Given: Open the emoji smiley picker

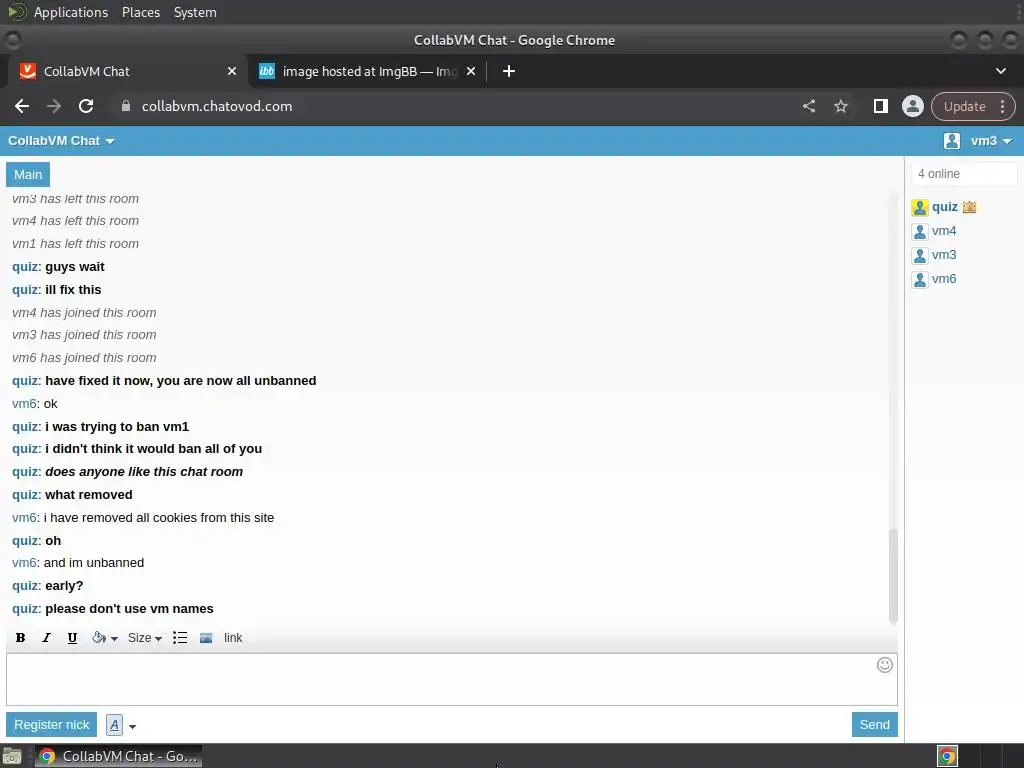Looking at the screenshot, I should (x=884, y=665).
